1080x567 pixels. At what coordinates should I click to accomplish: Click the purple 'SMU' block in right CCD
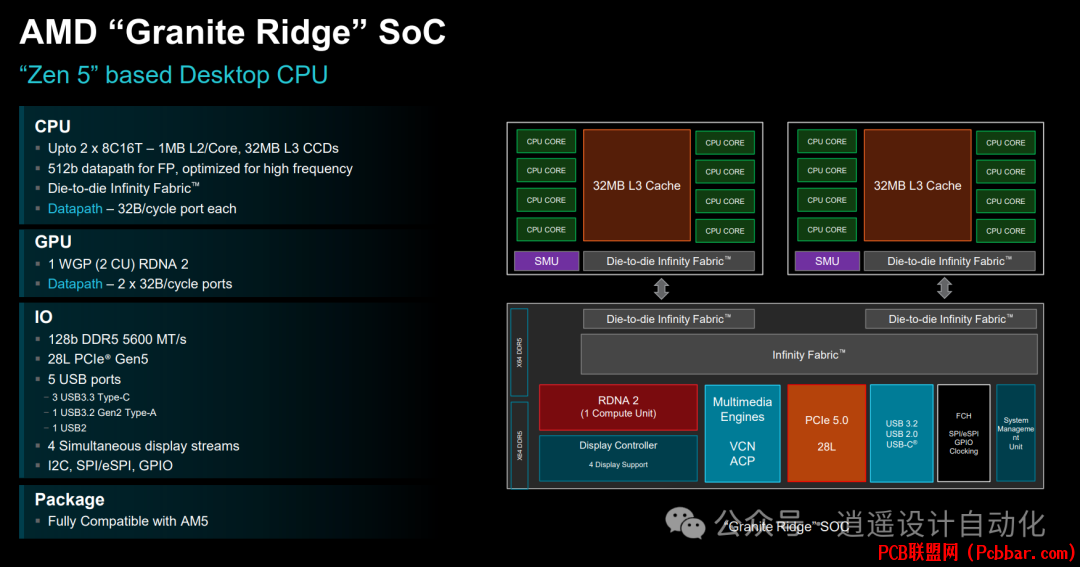point(827,261)
